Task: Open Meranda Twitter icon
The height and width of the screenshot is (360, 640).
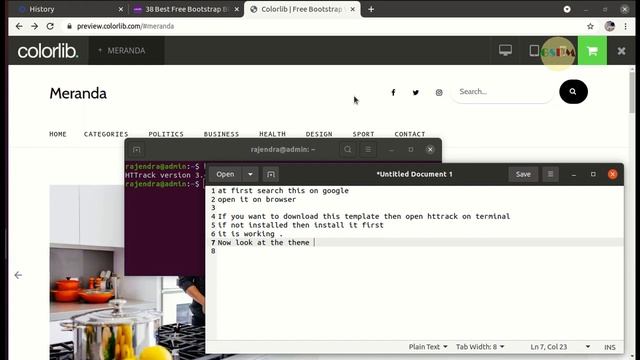Action: (416, 93)
